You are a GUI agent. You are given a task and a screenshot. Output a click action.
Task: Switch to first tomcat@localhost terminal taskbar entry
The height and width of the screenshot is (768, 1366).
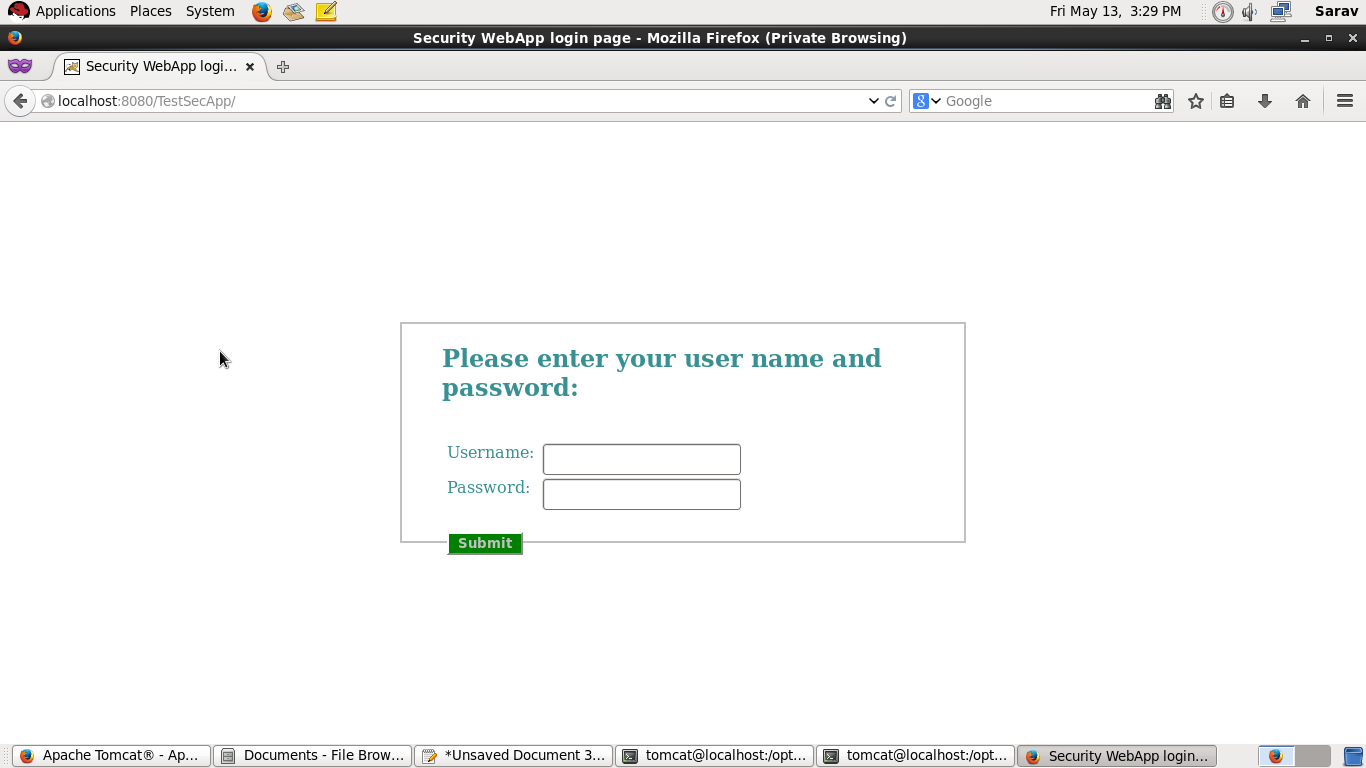point(714,756)
